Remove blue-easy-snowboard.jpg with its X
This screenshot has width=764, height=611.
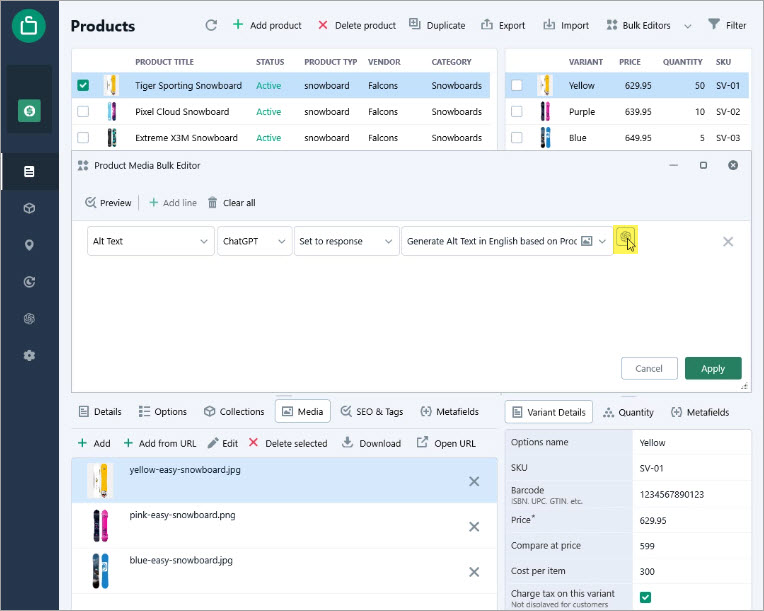tap(474, 572)
